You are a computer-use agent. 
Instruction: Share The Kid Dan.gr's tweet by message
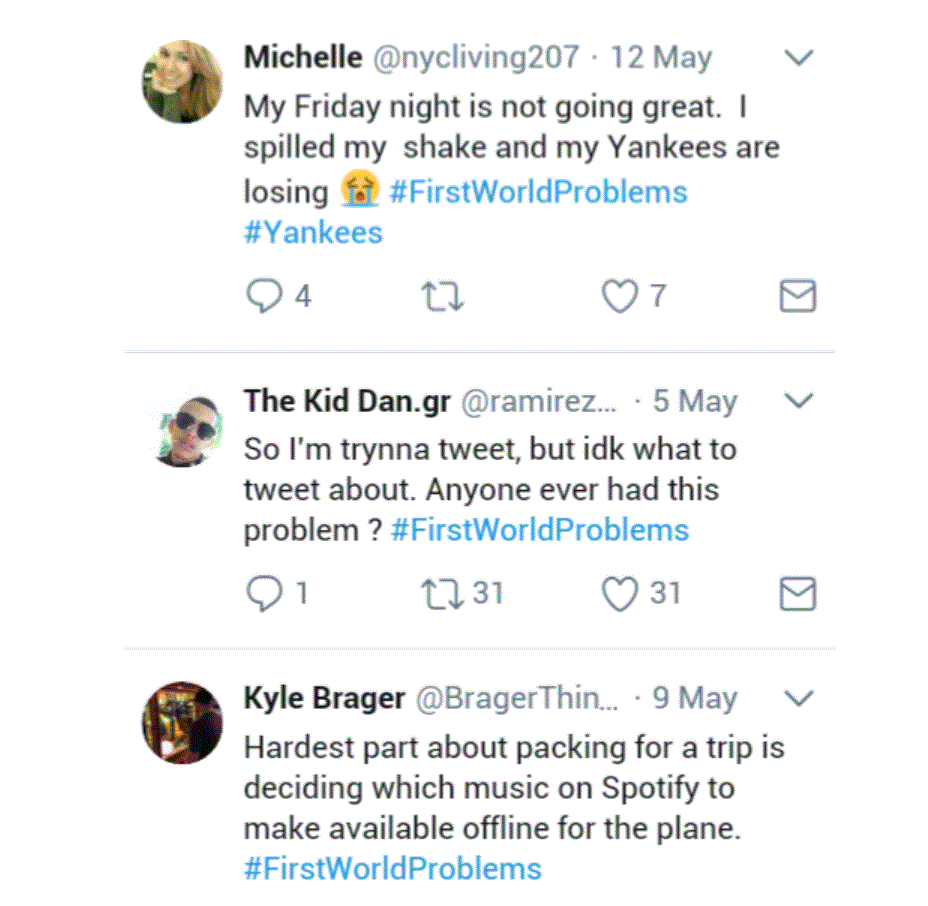pyautogui.click(x=797, y=594)
